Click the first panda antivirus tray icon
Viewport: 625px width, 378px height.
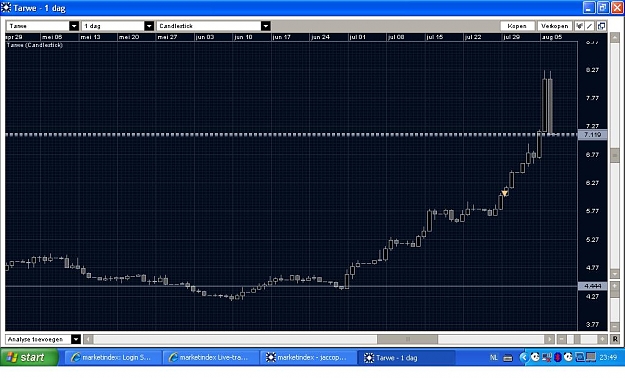pyautogui.click(x=535, y=357)
